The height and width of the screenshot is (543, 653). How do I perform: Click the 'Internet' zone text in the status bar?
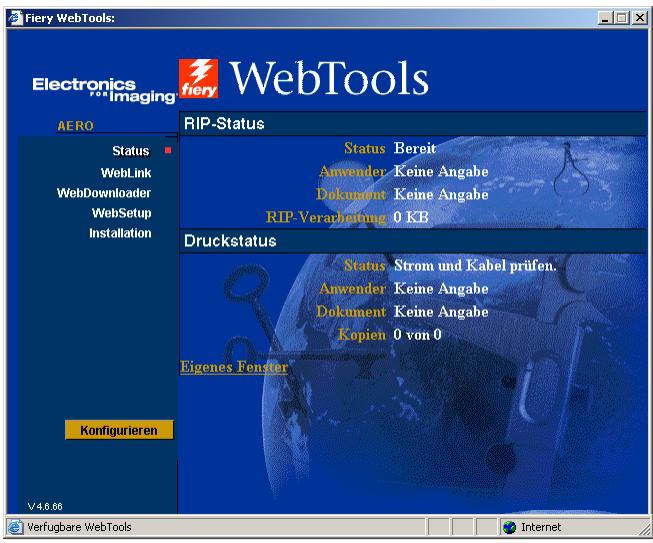click(541, 527)
